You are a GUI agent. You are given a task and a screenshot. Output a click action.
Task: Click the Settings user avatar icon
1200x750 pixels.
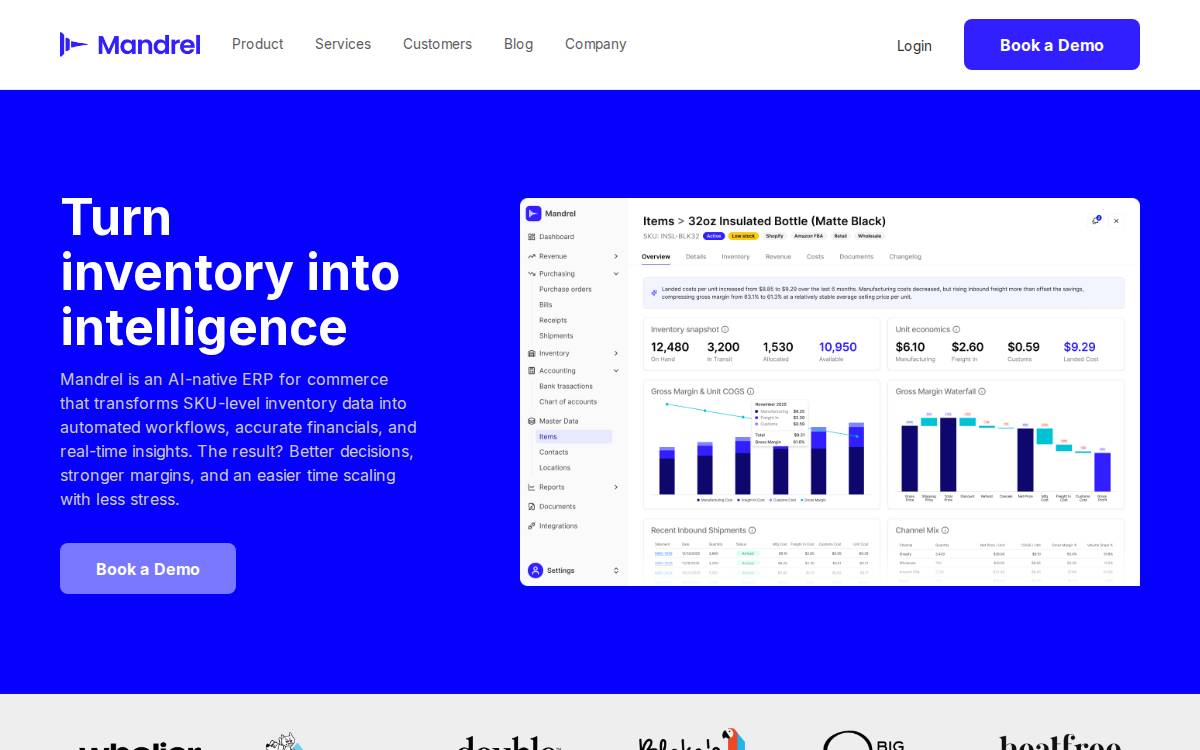click(535, 570)
